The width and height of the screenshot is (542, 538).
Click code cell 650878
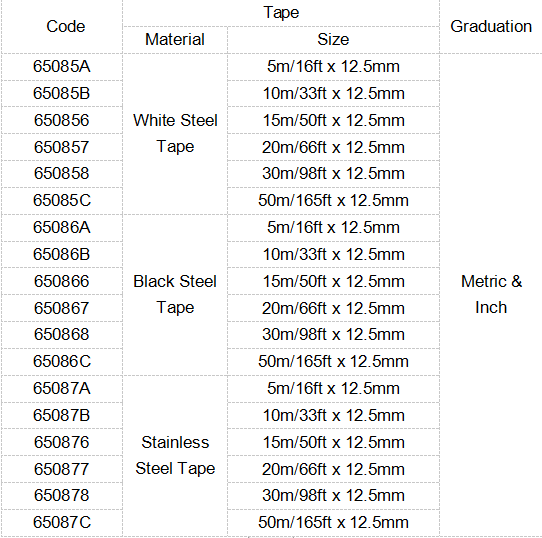(x=62, y=496)
